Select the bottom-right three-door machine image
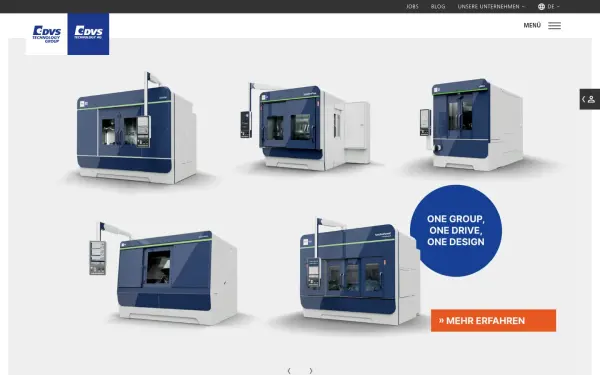Viewport: 600px width, 375px height. point(360,271)
